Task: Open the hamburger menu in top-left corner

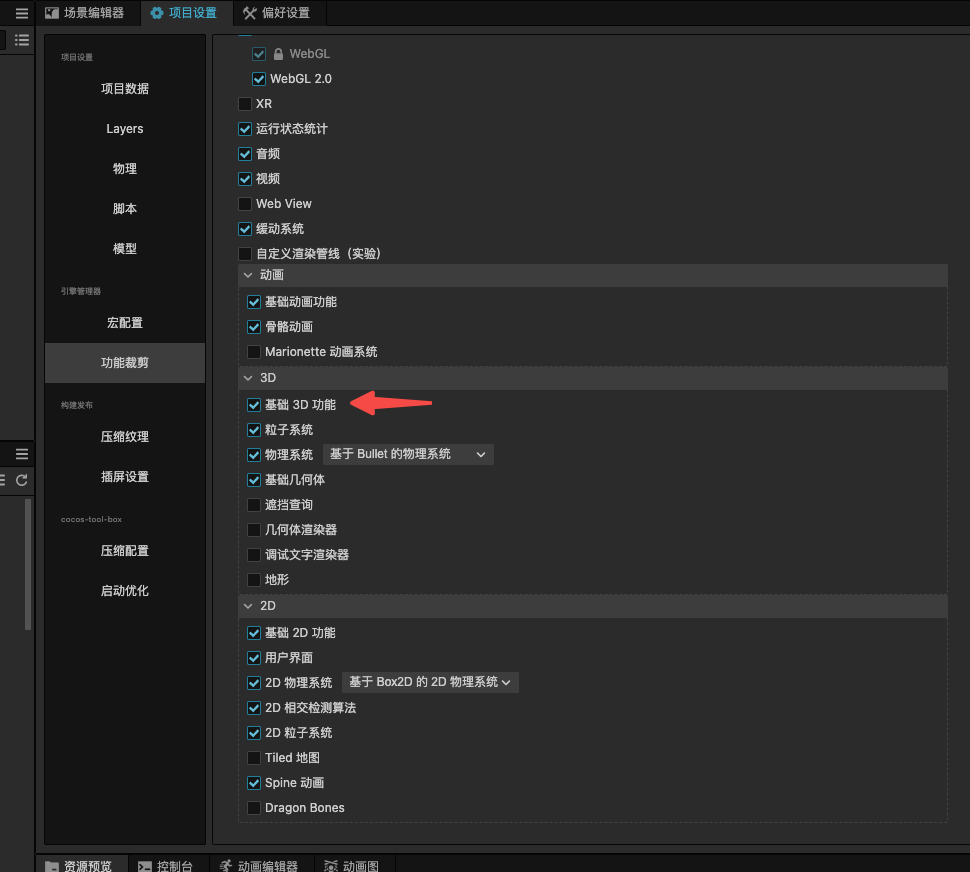Action: (22, 13)
